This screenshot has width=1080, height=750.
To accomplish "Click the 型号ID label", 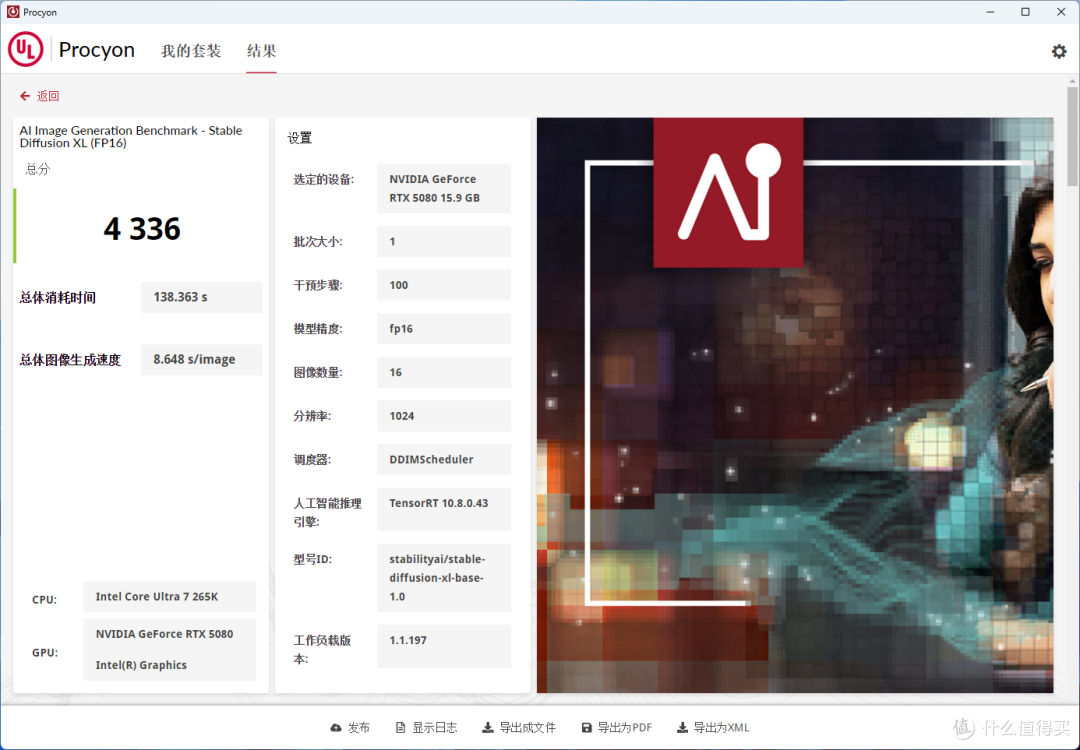I will click(x=313, y=559).
